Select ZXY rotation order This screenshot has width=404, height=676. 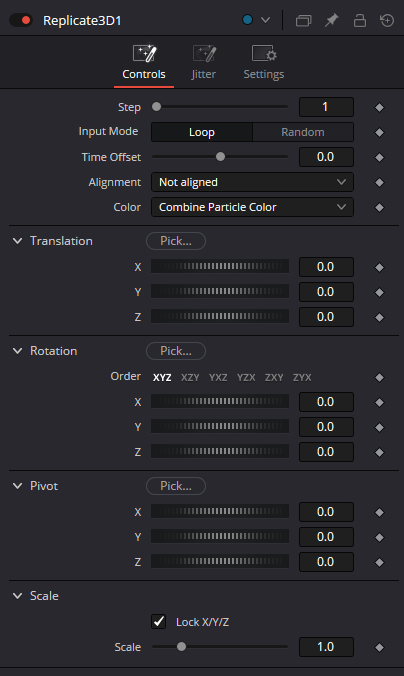pyautogui.click(x=274, y=377)
